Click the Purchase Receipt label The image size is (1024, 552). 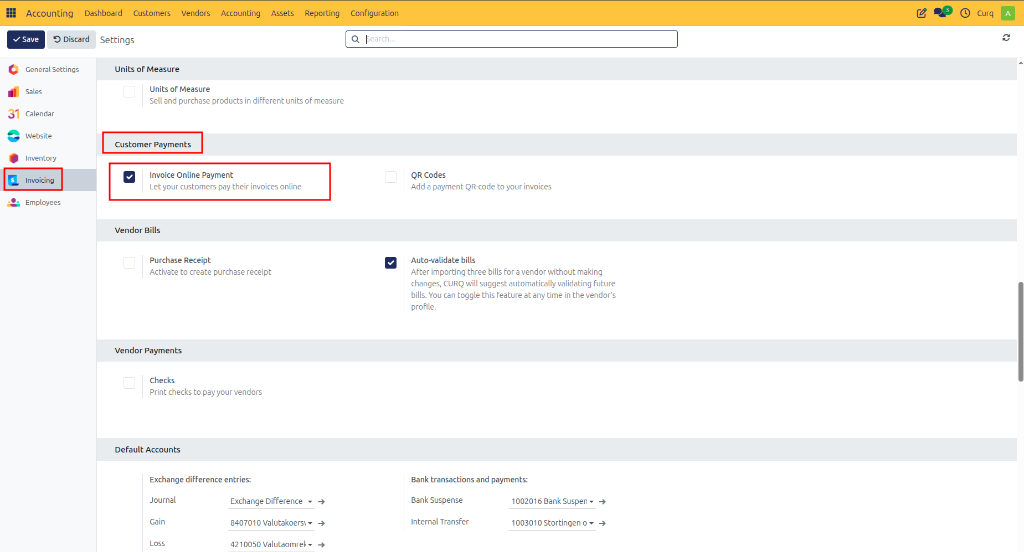coord(180,260)
